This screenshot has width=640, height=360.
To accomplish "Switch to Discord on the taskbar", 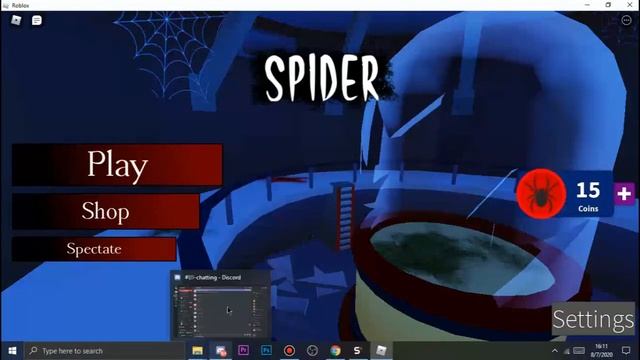I will (221, 351).
